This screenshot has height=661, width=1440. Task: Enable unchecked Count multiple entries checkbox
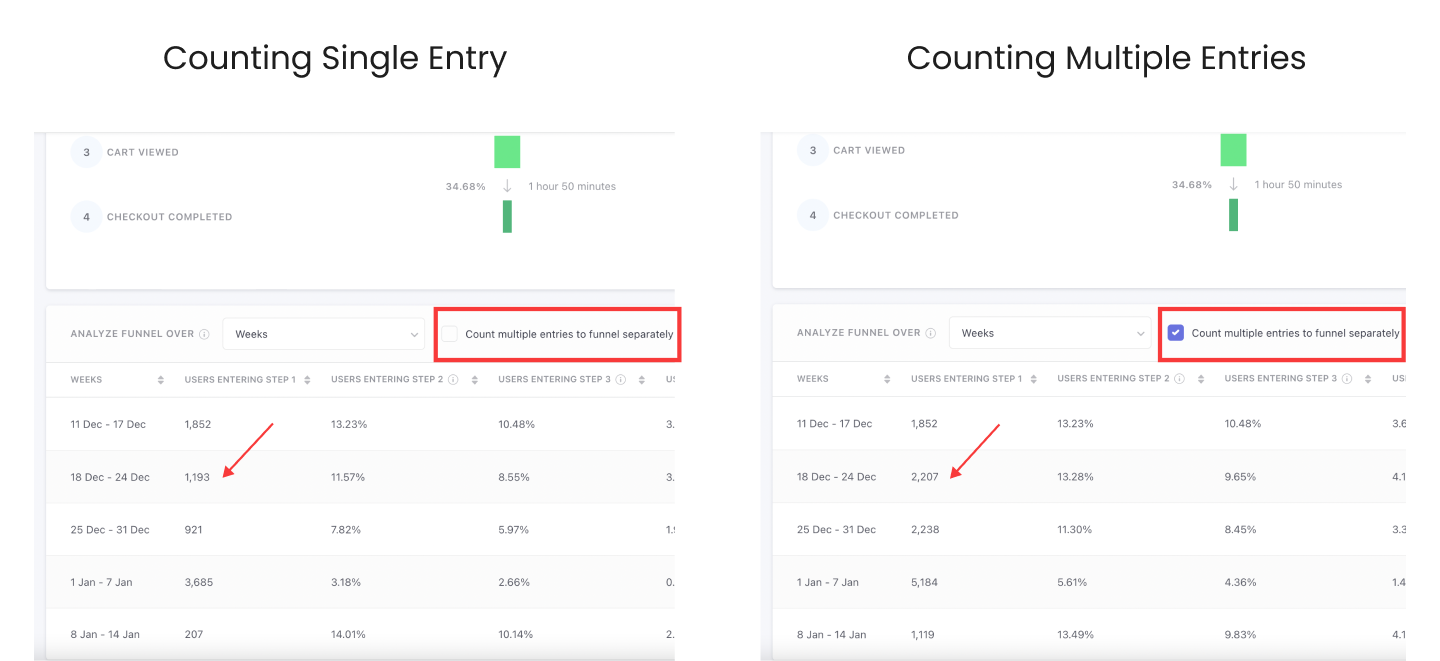[x=451, y=334]
